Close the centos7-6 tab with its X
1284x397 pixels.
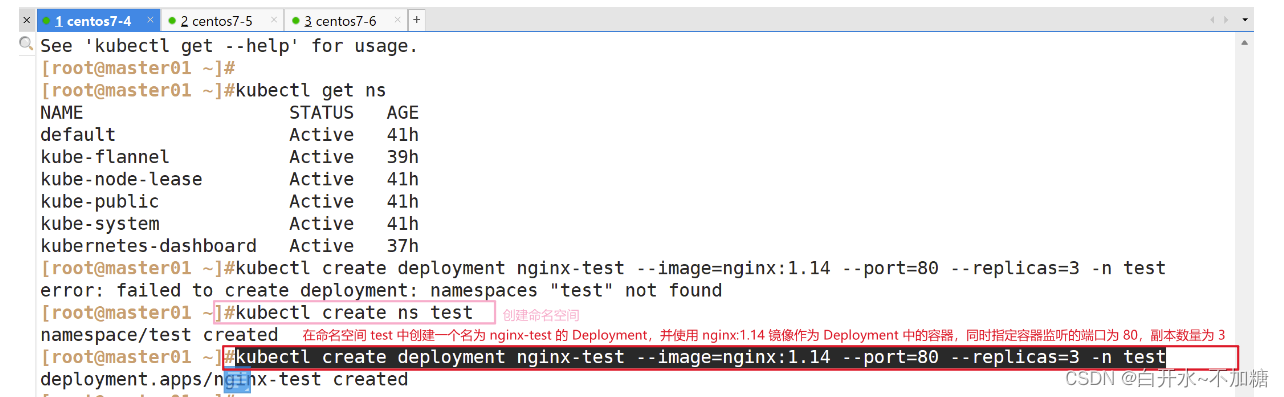397,20
